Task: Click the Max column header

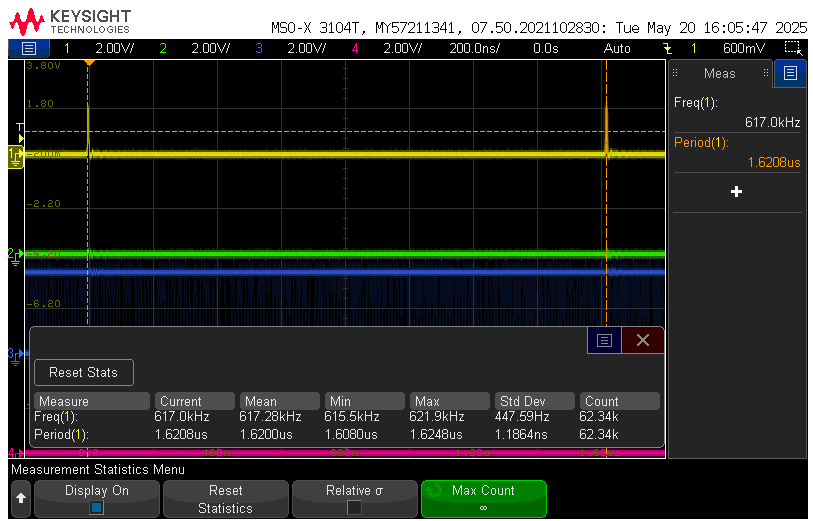Action: (x=450, y=401)
